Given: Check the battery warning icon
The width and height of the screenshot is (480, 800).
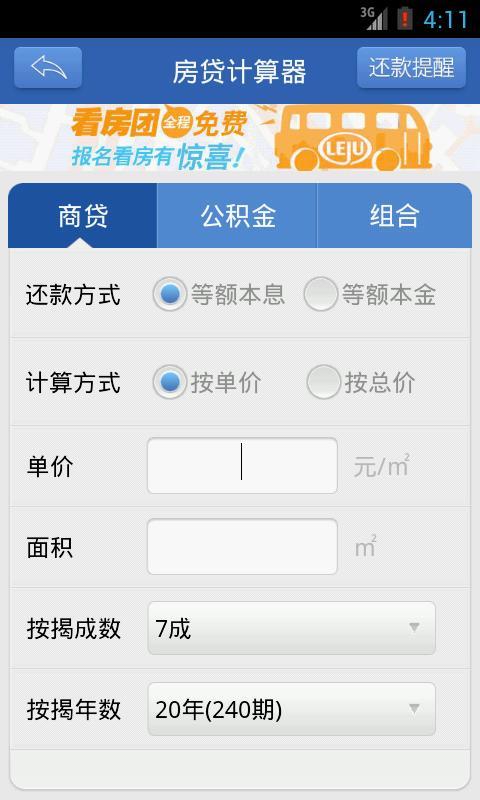Looking at the screenshot, I should click(x=405, y=19).
